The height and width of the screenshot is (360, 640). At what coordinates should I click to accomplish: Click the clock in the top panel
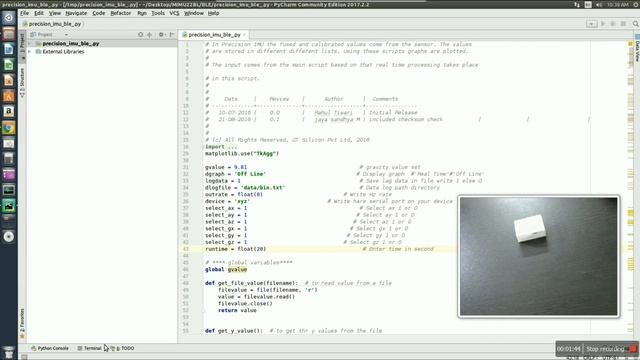(617, 4)
